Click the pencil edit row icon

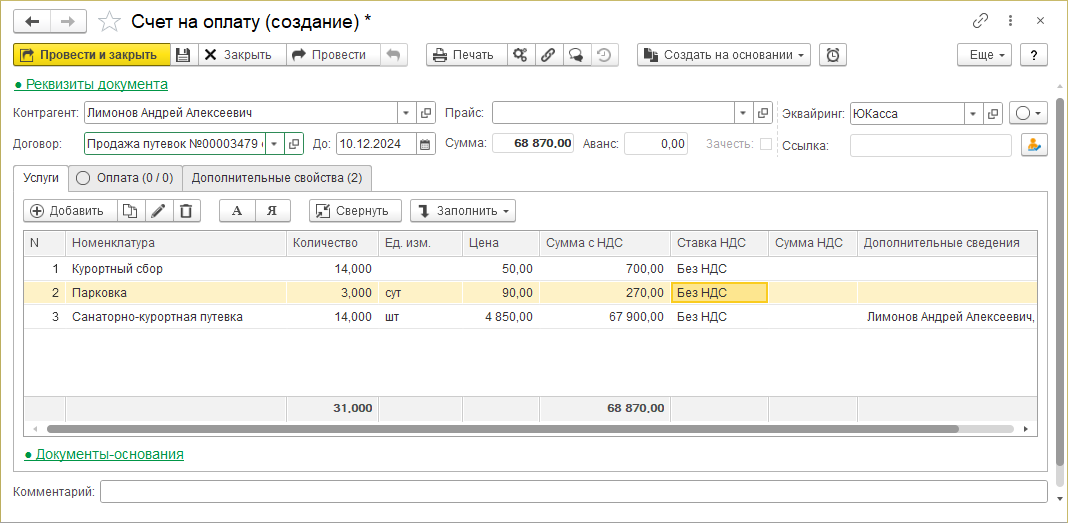(x=158, y=210)
